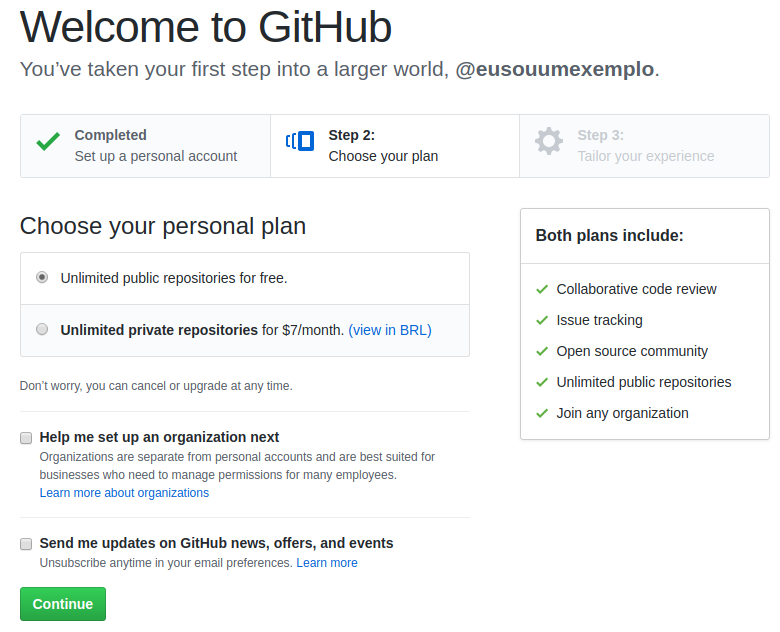The image size is (780, 632).
Task: Click the Step 3 gear icon
Action: (x=549, y=141)
